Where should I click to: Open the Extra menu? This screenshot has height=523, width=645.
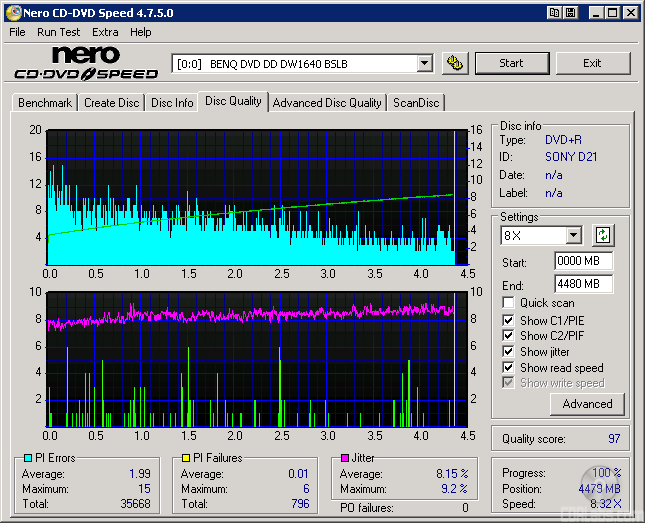point(105,32)
